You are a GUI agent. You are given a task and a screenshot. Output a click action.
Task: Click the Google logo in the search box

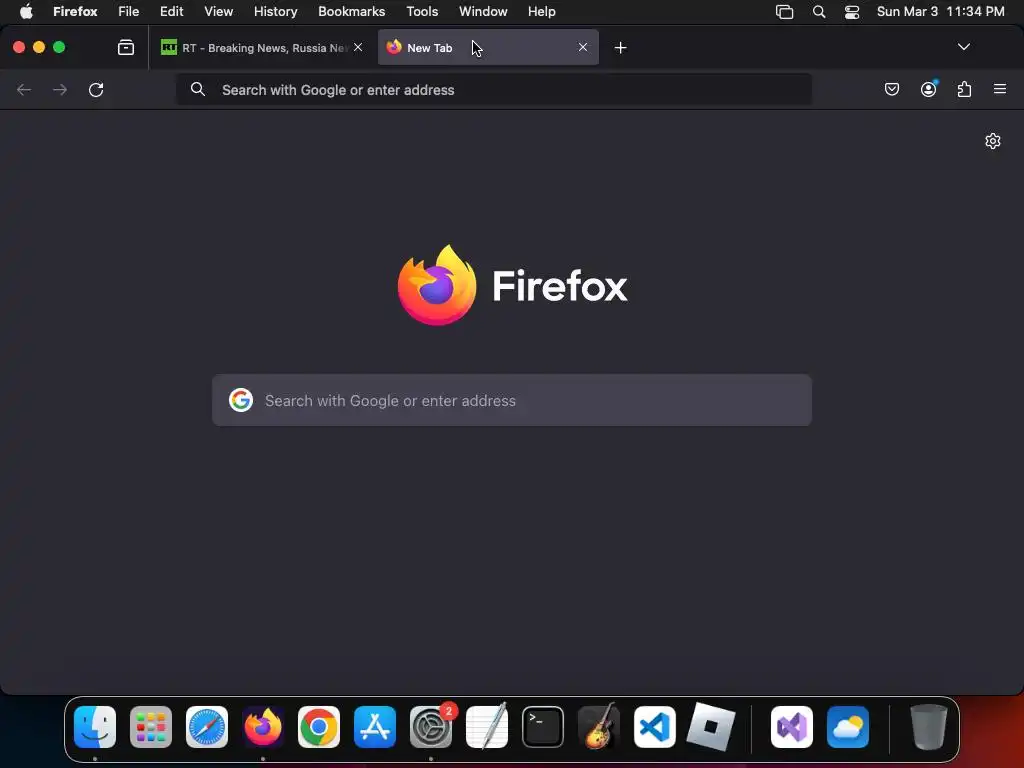coord(241,400)
